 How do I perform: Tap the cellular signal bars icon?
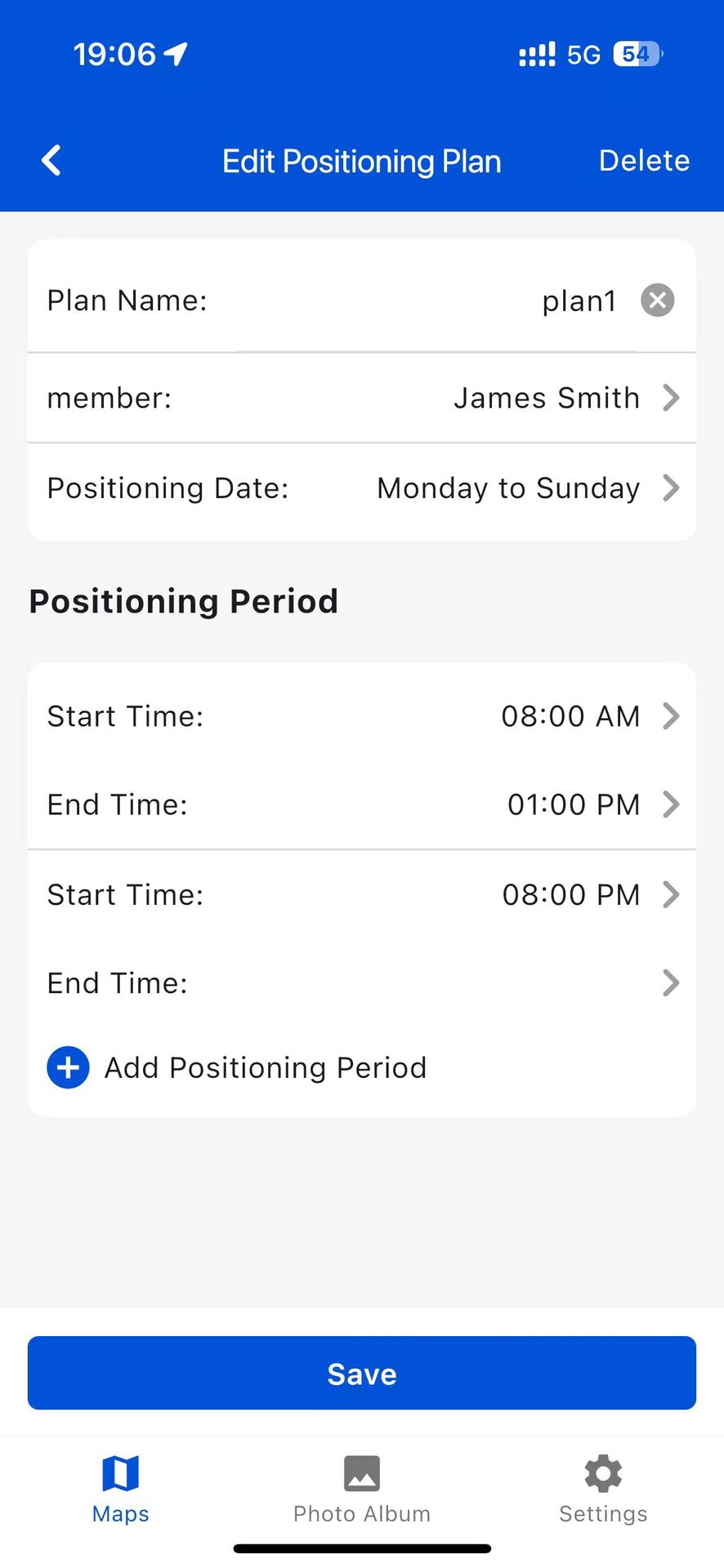537,55
